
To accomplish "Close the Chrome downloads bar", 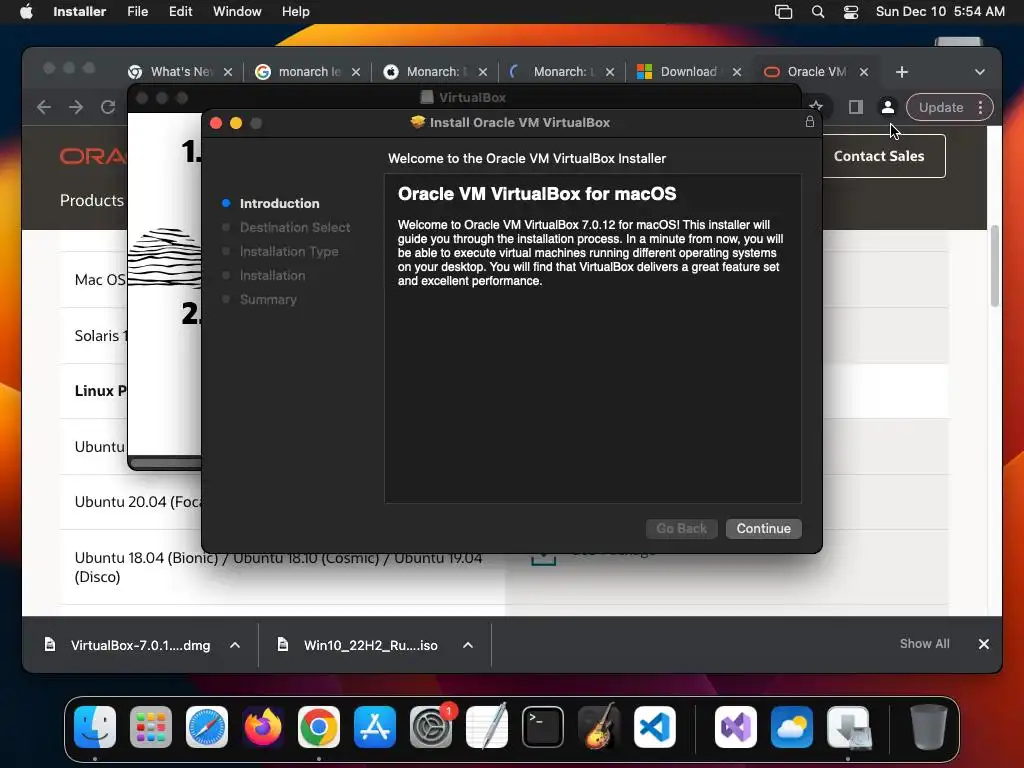I will tap(984, 644).
